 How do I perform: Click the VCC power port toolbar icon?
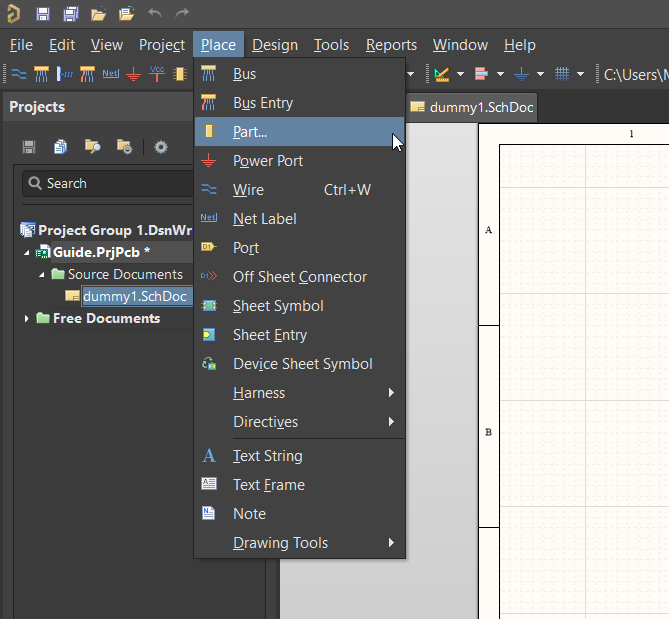tap(157, 74)
